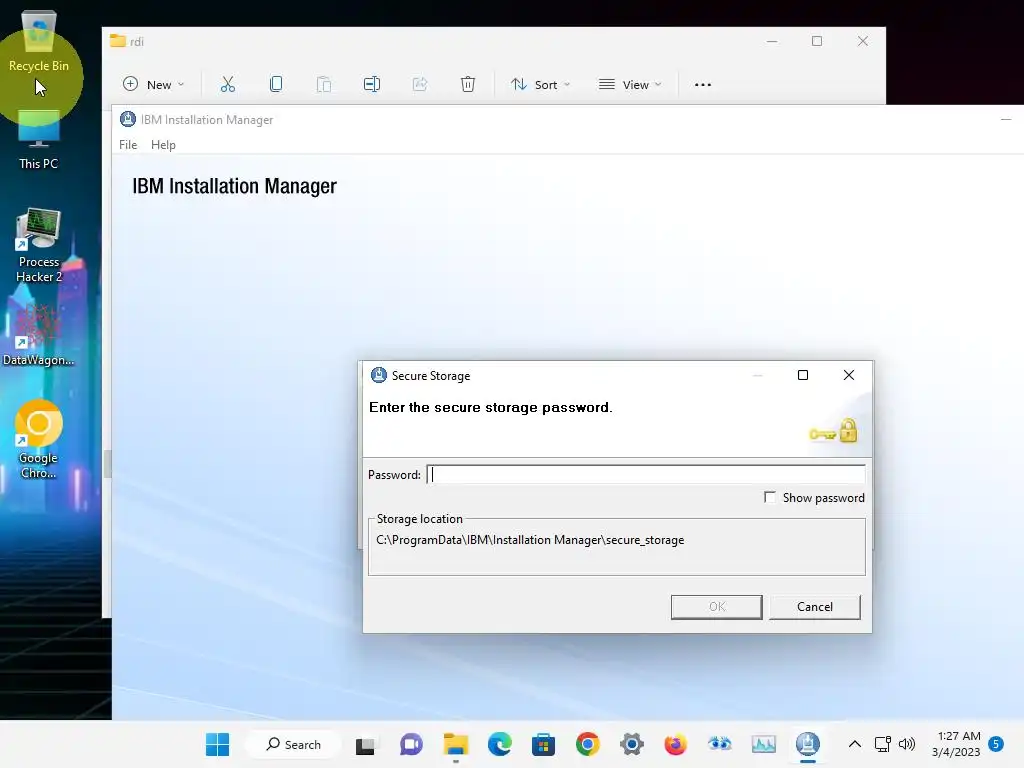
Task: Open the Help menu in IBM Installation Manager
Action: click(163, 145)
